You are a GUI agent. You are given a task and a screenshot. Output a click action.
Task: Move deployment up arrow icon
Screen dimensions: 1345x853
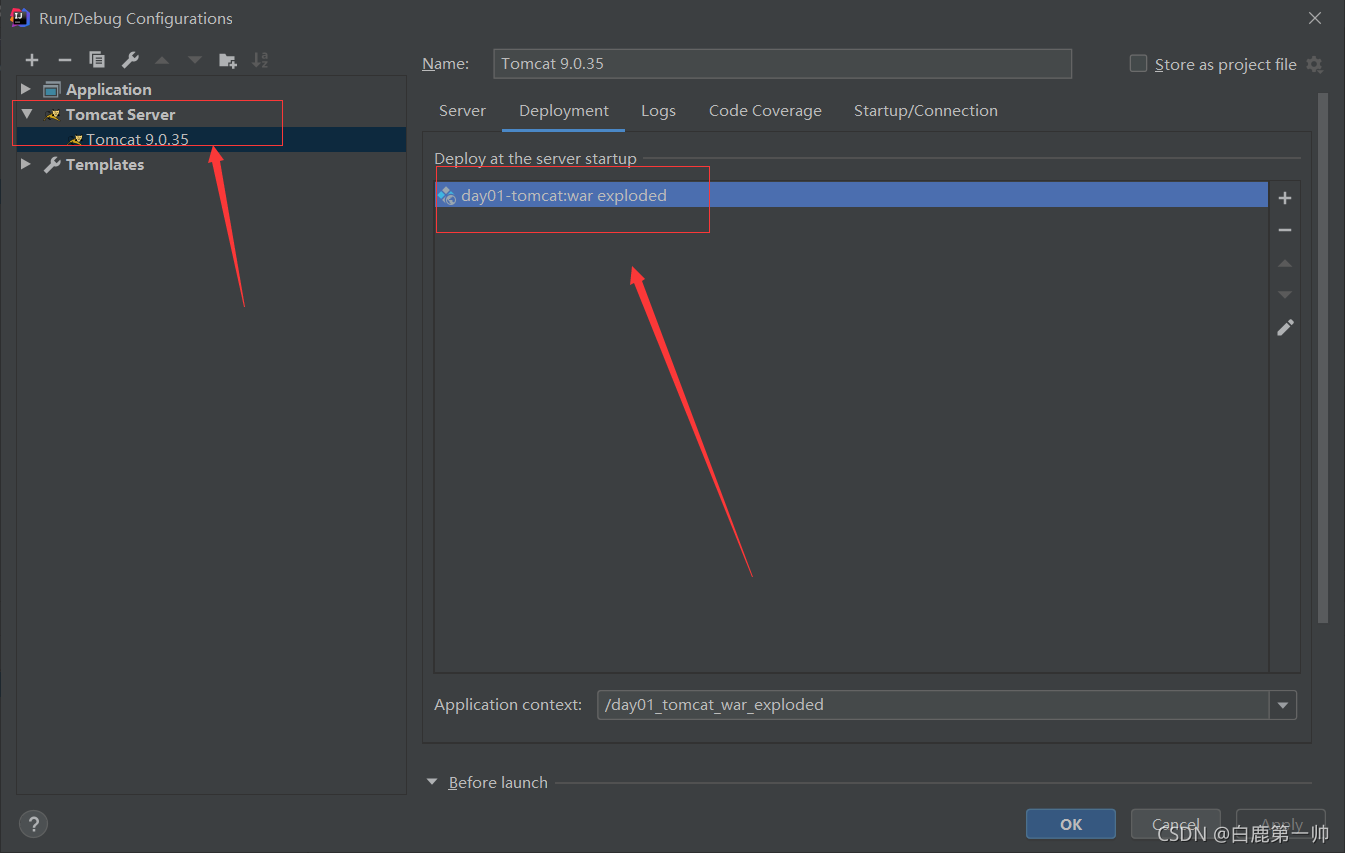click(1285, 263)
